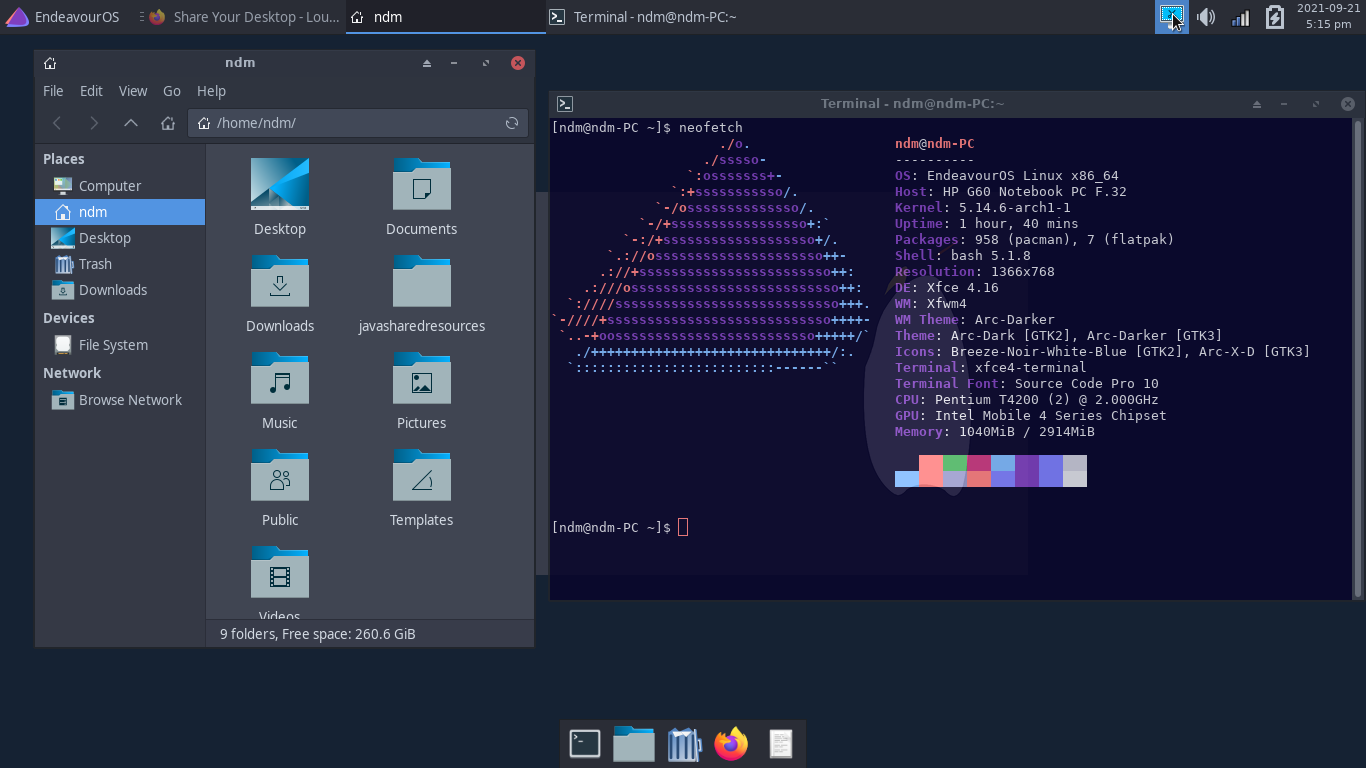Click the Places header in the sidebar
The image size is (1366, 768).
[x=64, y=159]
